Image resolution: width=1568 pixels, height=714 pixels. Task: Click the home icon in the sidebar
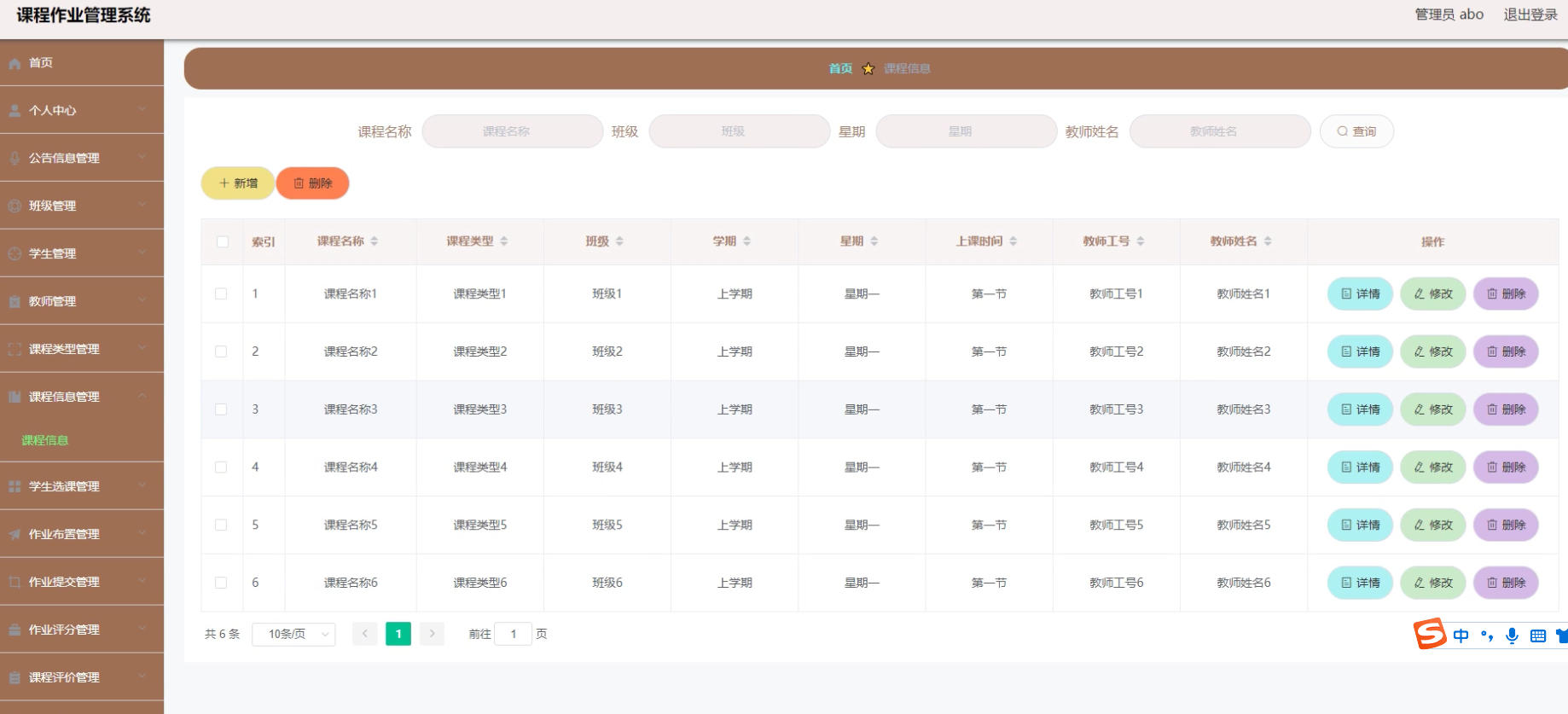click(15, 63)
